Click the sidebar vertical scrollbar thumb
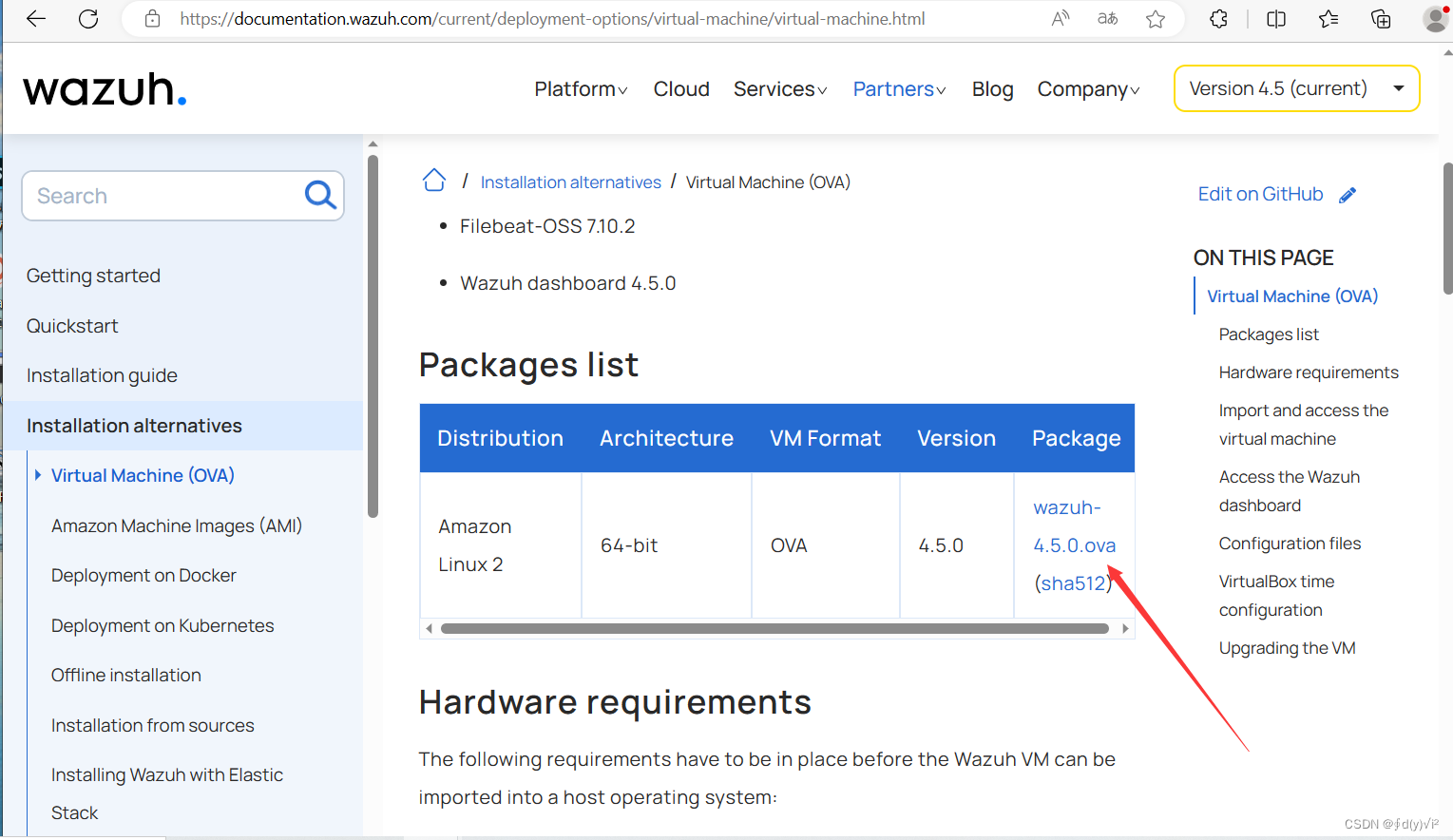The width and height of the screenshot is (1453, 840). pos(373,335)
